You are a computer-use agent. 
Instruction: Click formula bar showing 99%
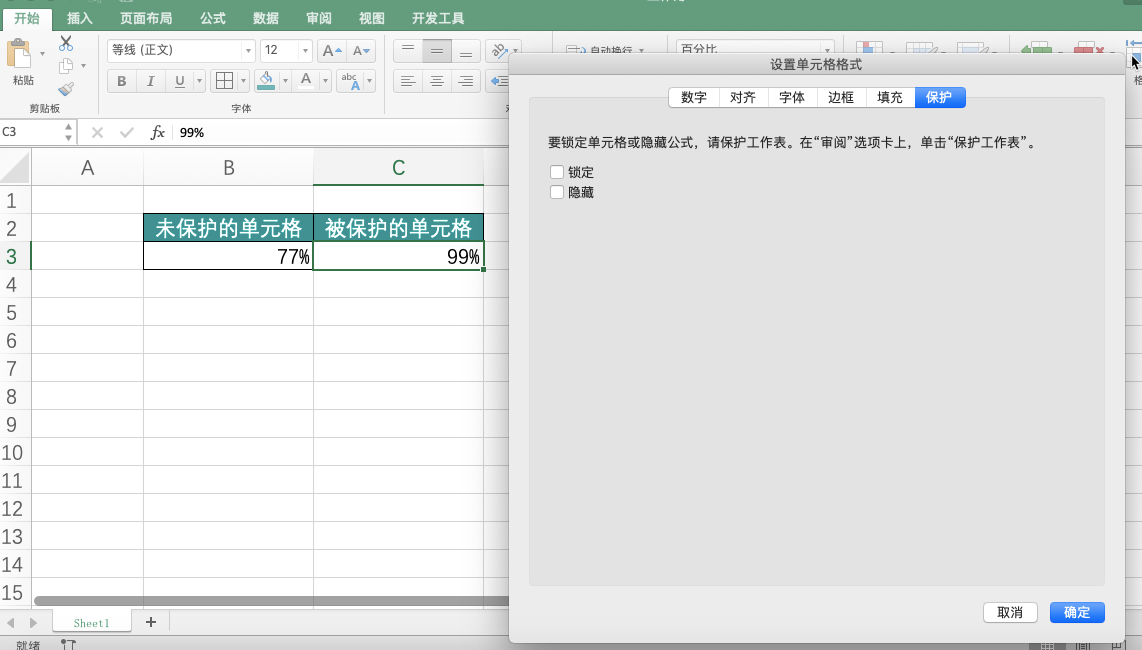click(x=342, y=132)
